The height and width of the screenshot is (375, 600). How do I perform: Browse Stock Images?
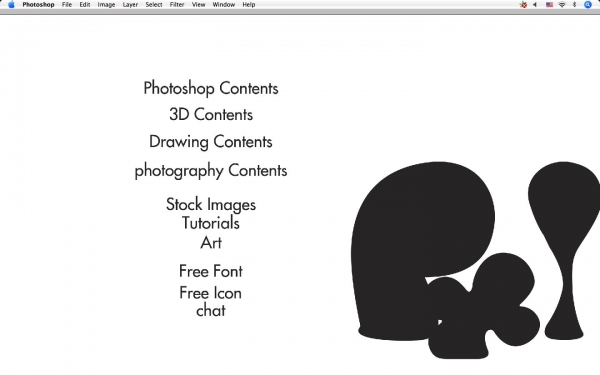(211, 205)
